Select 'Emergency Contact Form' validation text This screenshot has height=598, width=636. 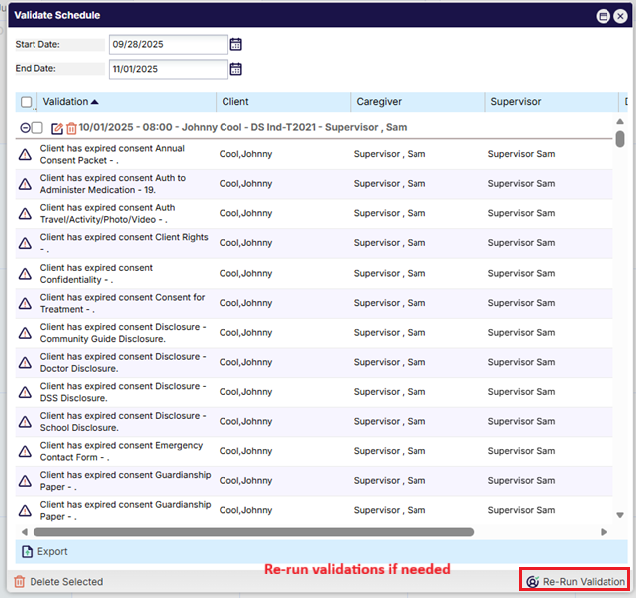[x=121, y=451]
